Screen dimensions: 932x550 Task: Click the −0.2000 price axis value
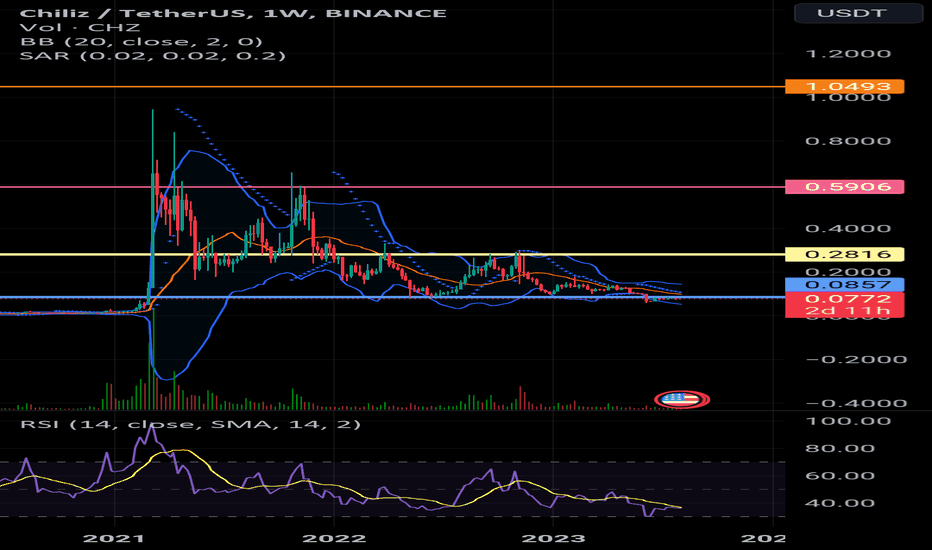point(856,359)
